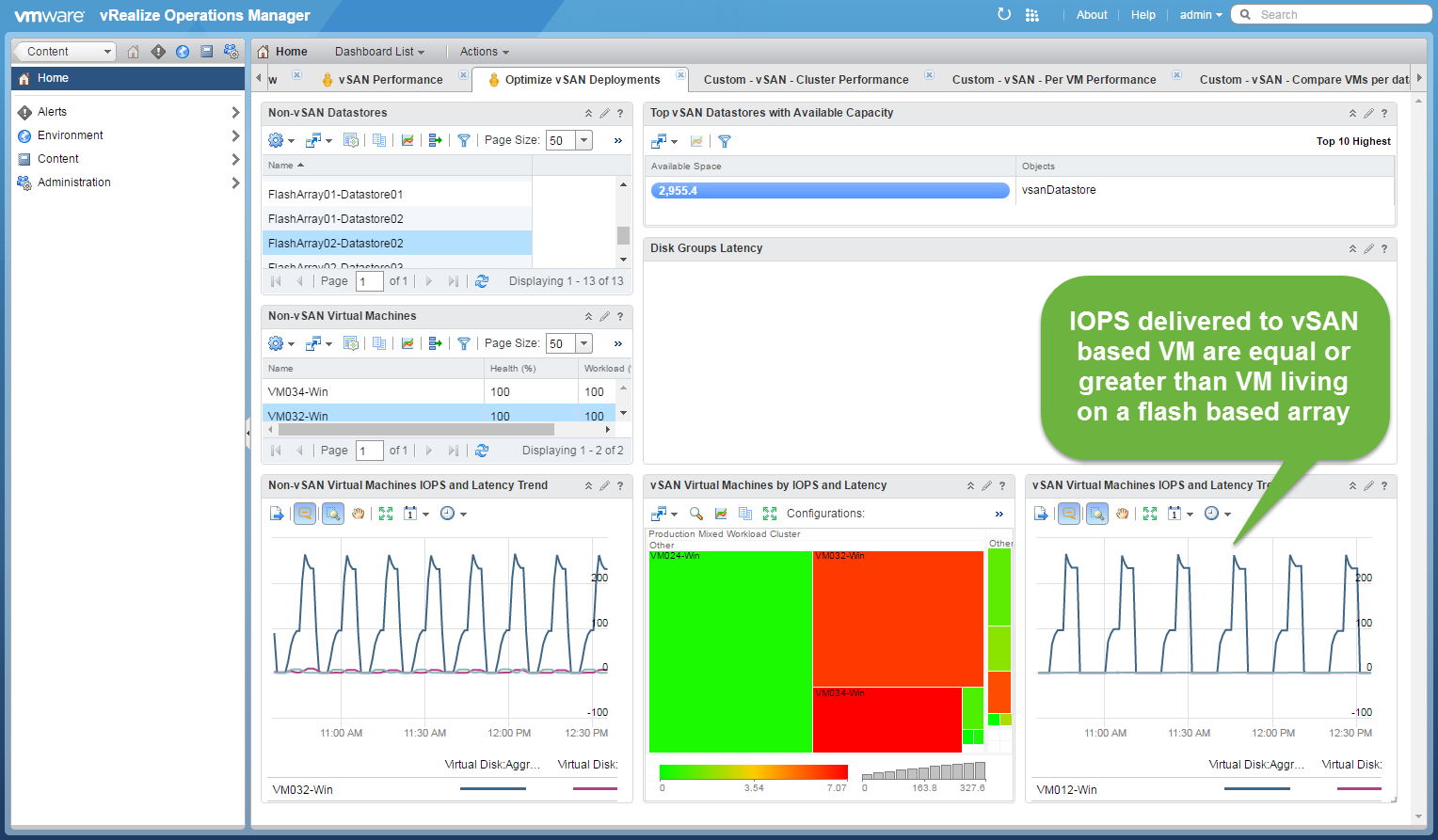Expand more toolbar options in Non-vSAN Datastores
This screenshot has width=1438, height=840.
click(x=618, y=140)
